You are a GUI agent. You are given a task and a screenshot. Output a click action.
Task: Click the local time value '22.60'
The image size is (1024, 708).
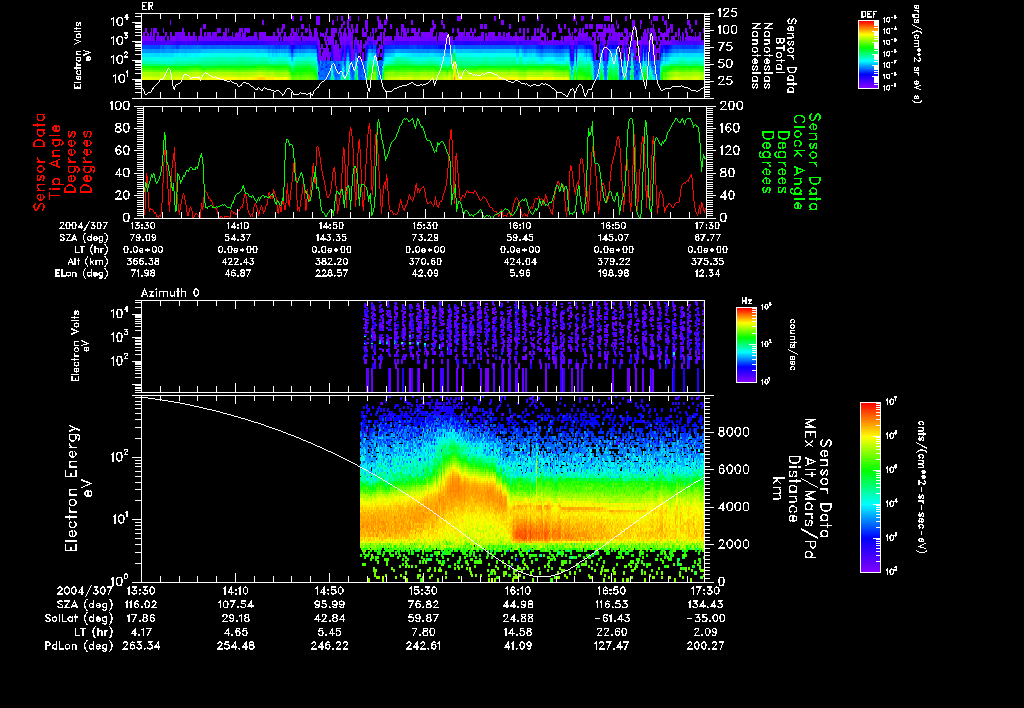click(x=611, y=632)
